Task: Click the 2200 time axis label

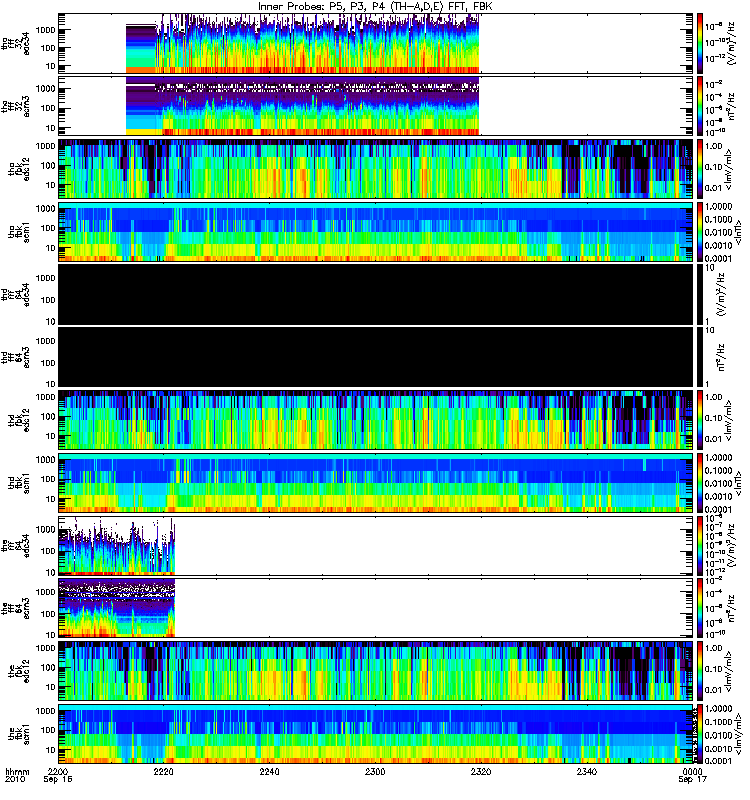Action: [58, 771]
